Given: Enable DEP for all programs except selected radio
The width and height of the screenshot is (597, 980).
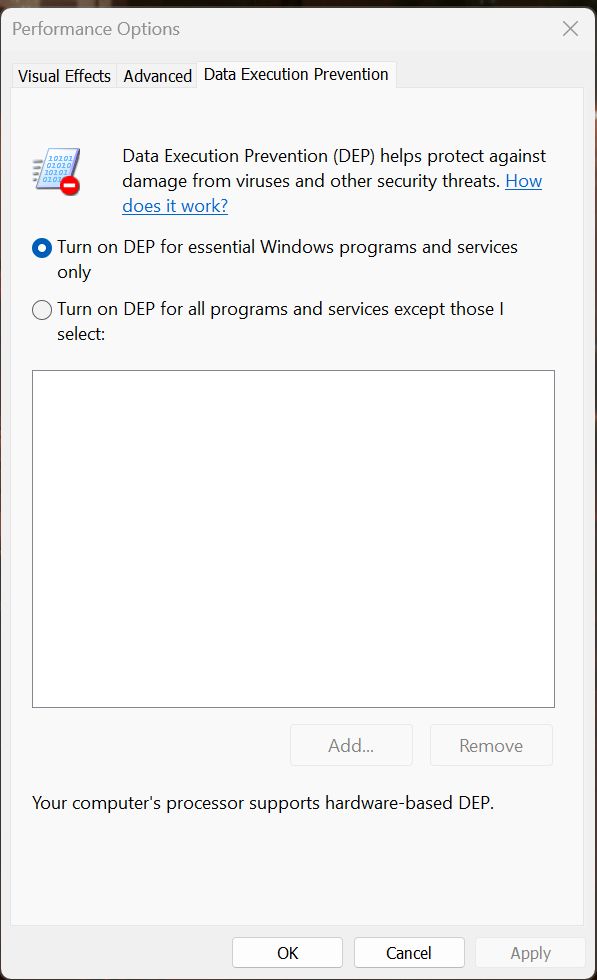Looking at the screenshot, I should pos(42,309).
